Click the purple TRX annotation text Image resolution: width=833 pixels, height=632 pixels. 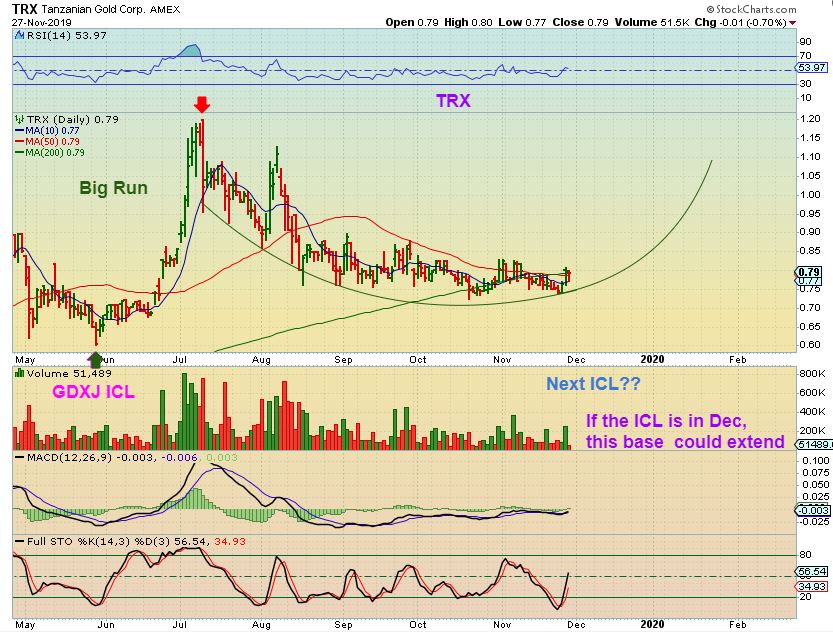pyautogui.click(x=453, y=101)
